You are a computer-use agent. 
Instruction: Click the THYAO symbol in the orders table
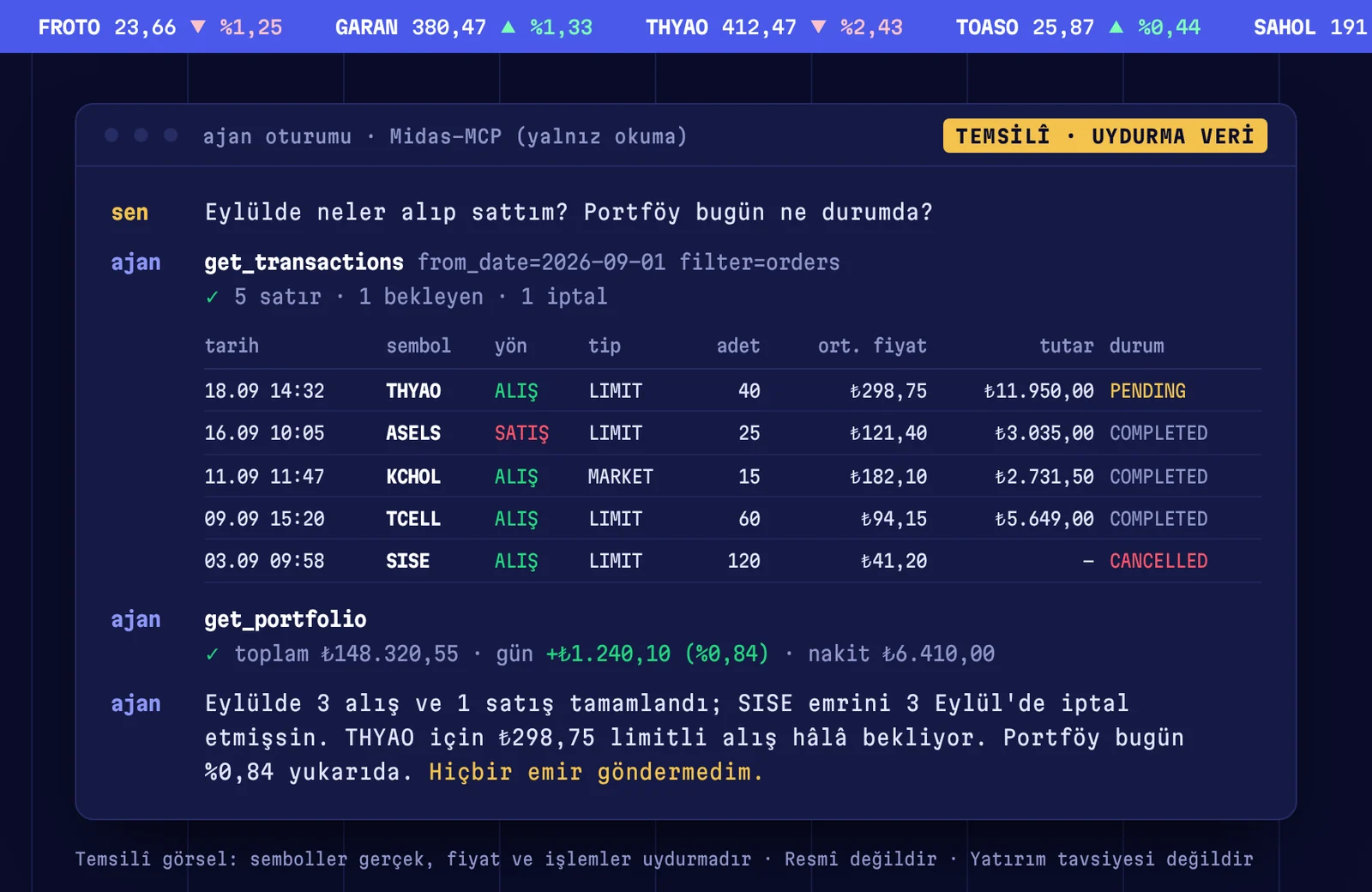point(413,391)
